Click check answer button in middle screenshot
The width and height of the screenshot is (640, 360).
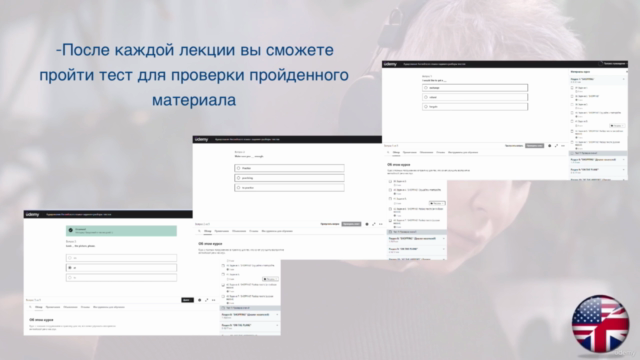[351, 224]
